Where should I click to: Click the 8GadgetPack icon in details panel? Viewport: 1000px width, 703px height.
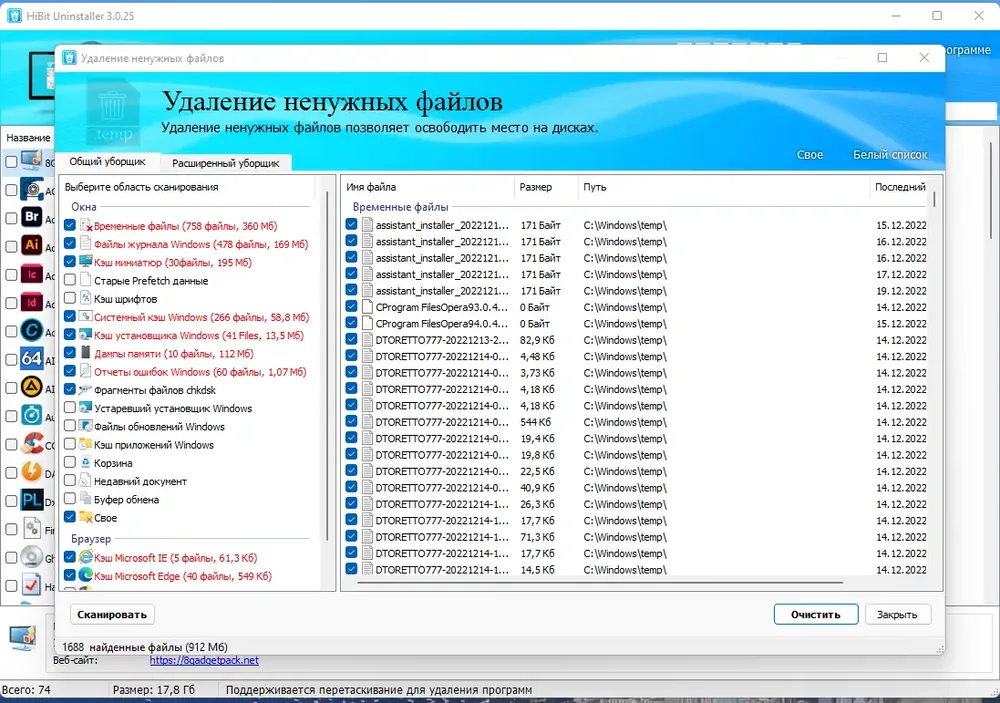(x=23, y=638)
